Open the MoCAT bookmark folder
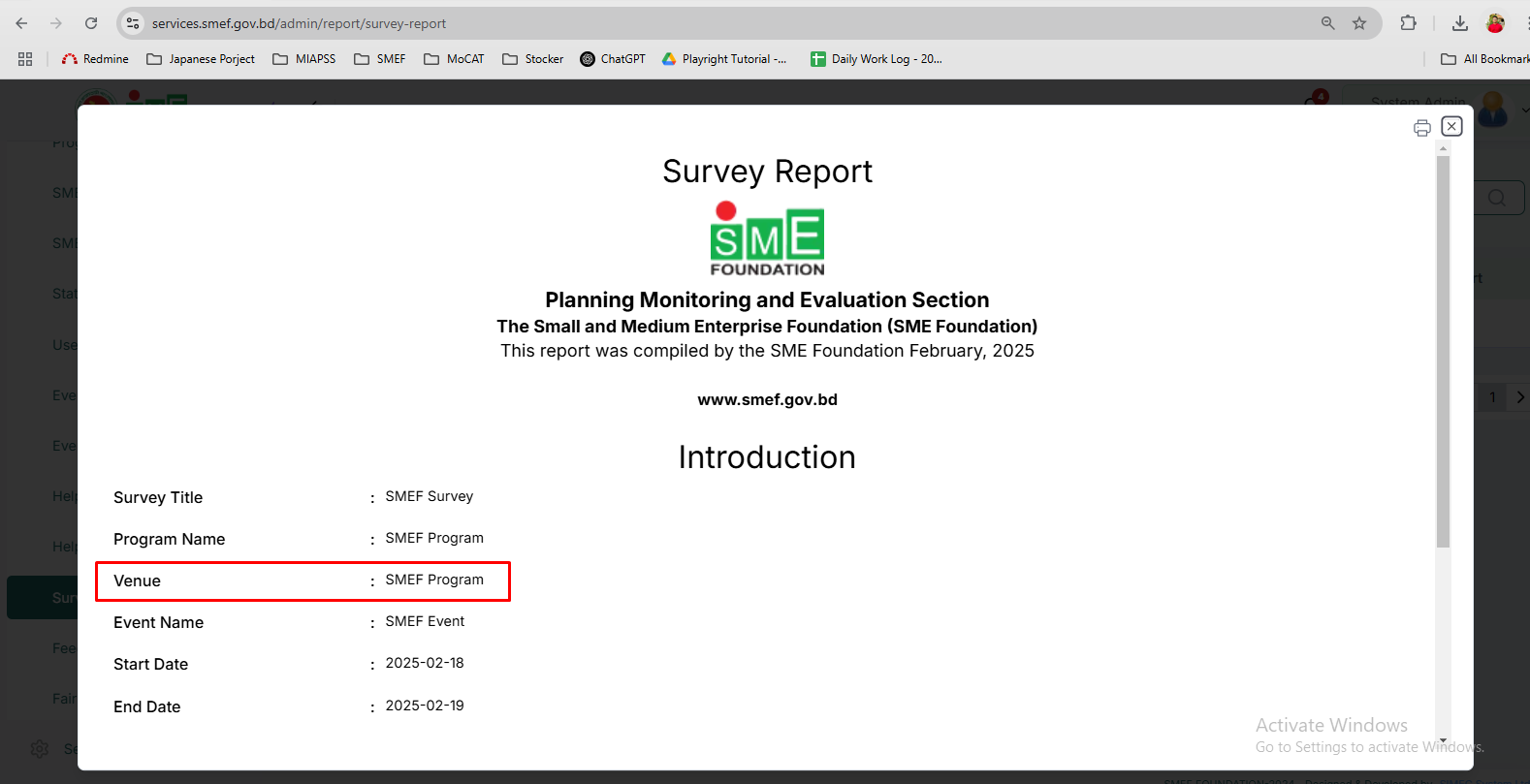Viewport: 1530px width, 784px height. coord(454,59)
